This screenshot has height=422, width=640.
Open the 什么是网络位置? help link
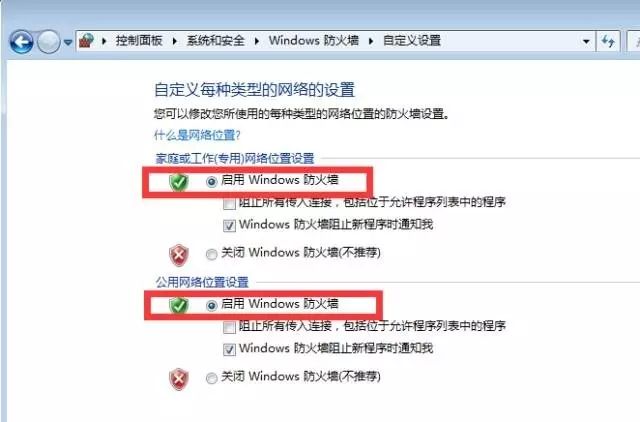[x=197, y=135]
